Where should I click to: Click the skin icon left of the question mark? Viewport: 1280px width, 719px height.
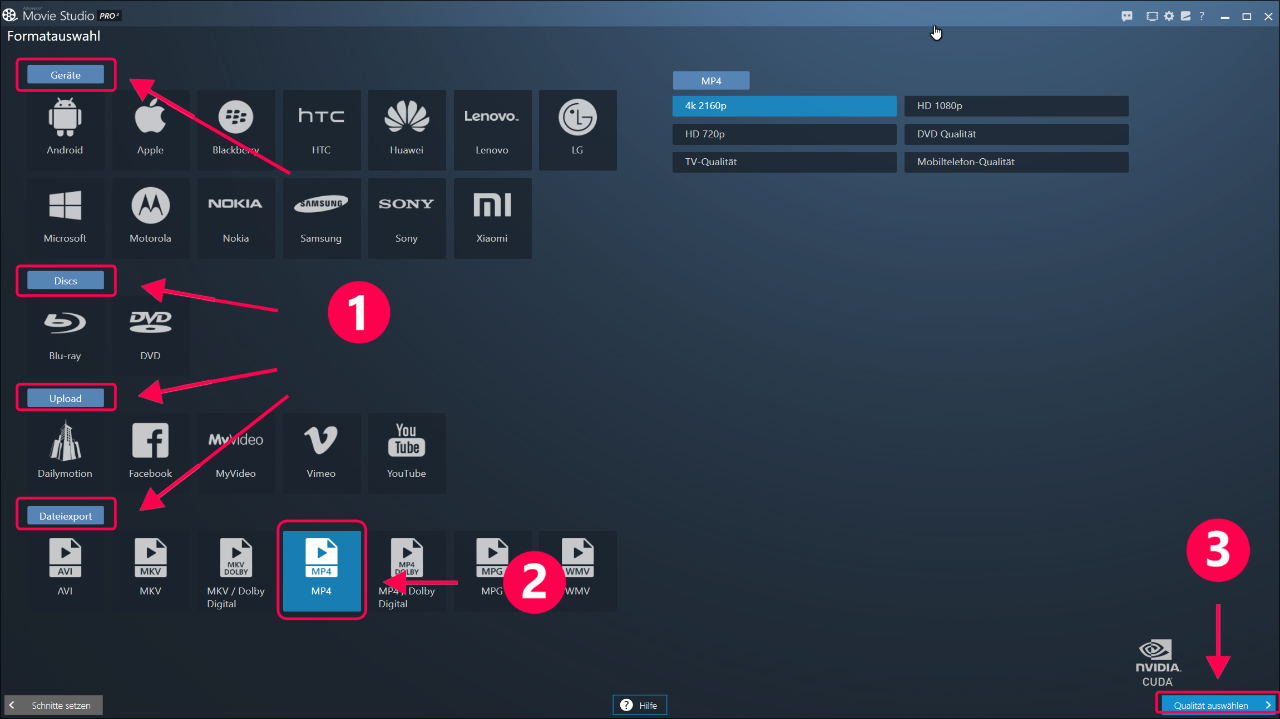(1185, 16)
